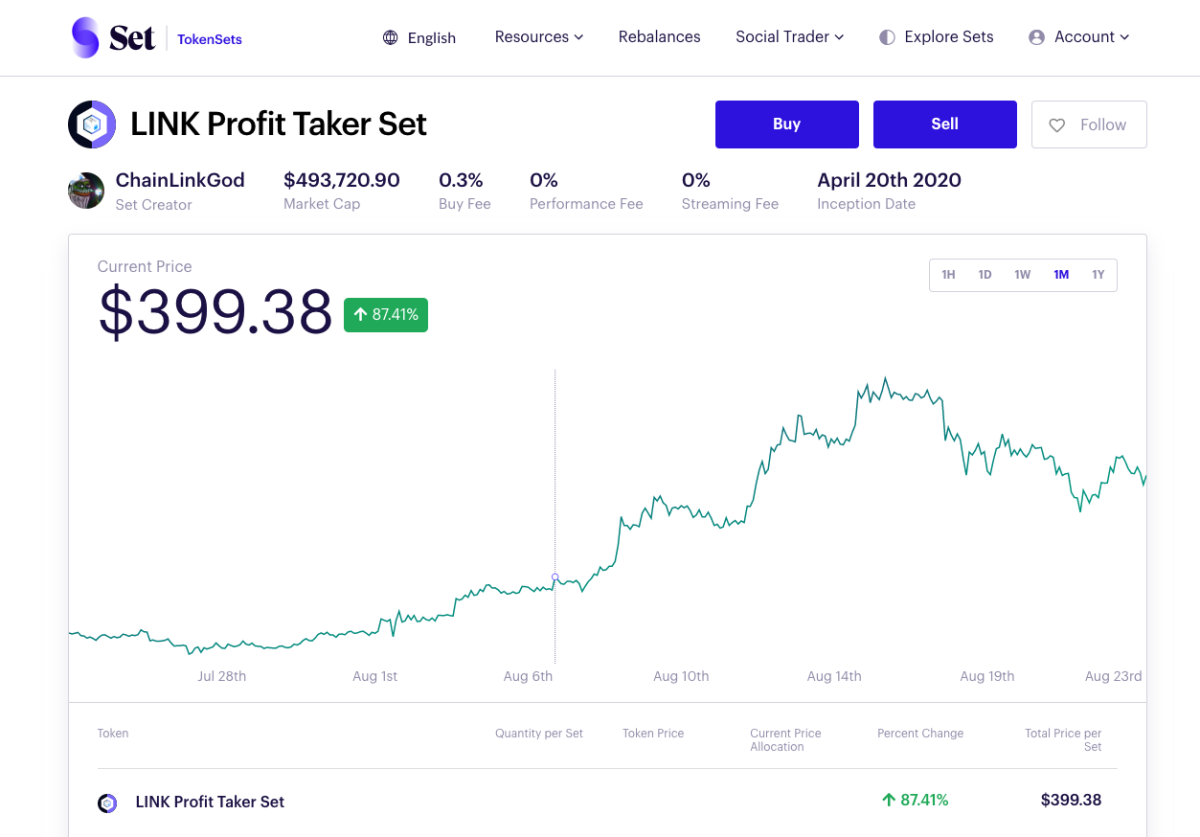Viewport: 1200px width, 837px height.
Task: Click the token icon in table row
Action: (107, 802)
